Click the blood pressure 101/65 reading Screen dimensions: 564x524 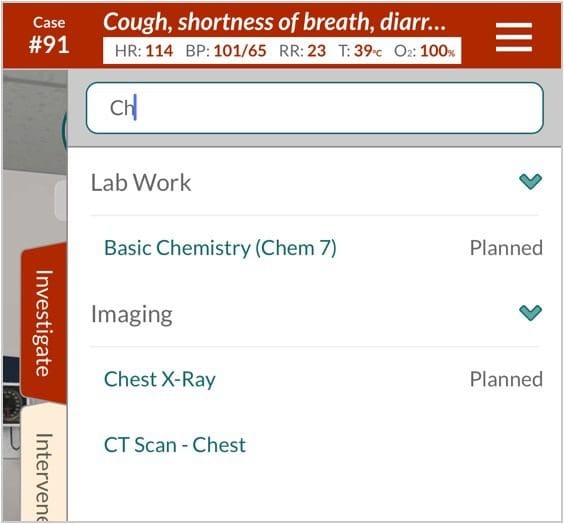226,51
